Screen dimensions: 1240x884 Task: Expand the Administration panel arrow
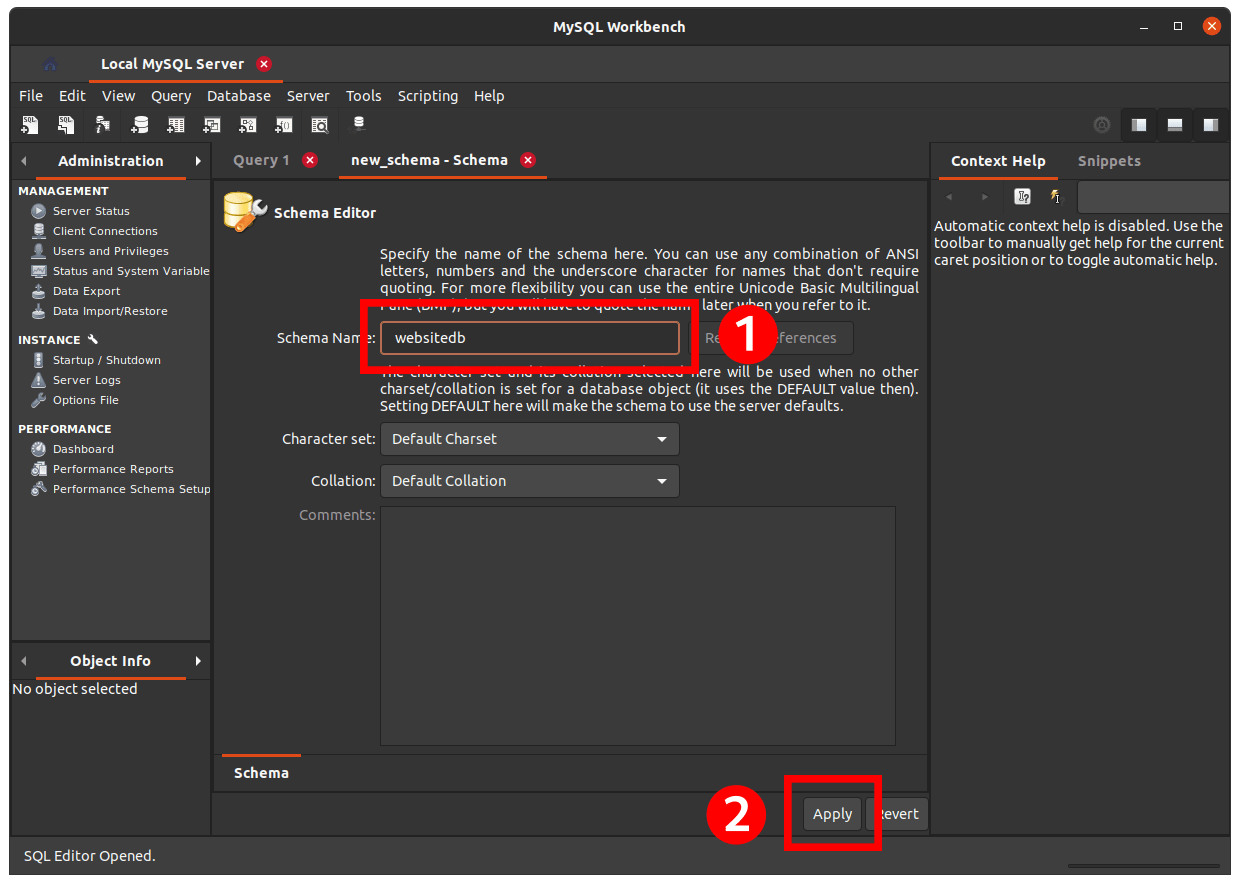[198, 160]
